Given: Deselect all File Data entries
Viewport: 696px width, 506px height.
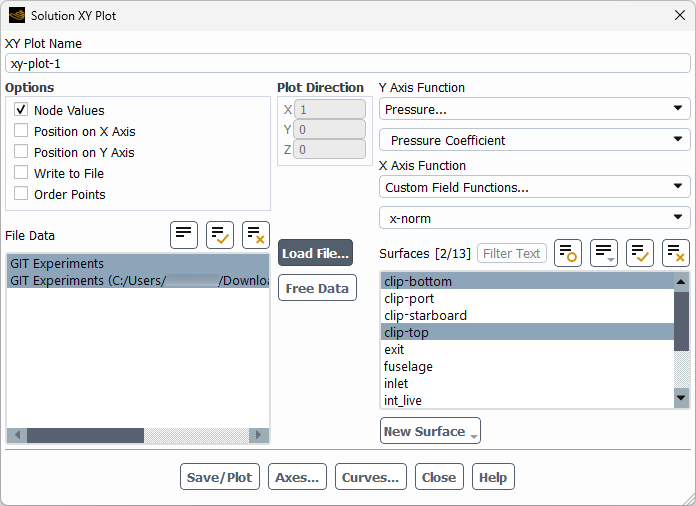Looking at the screenshot, I should [x=256, y=235].
